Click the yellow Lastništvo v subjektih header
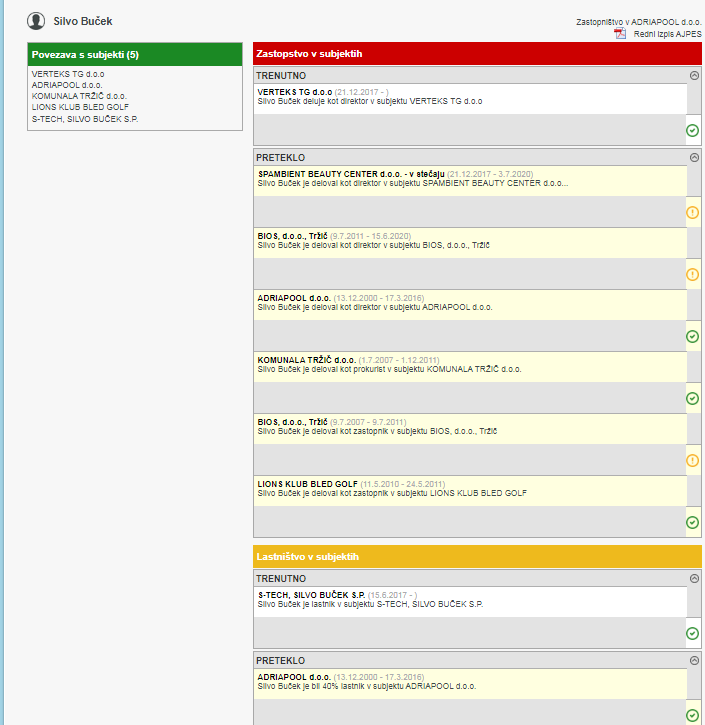705x725 pixels. [477, 556]
